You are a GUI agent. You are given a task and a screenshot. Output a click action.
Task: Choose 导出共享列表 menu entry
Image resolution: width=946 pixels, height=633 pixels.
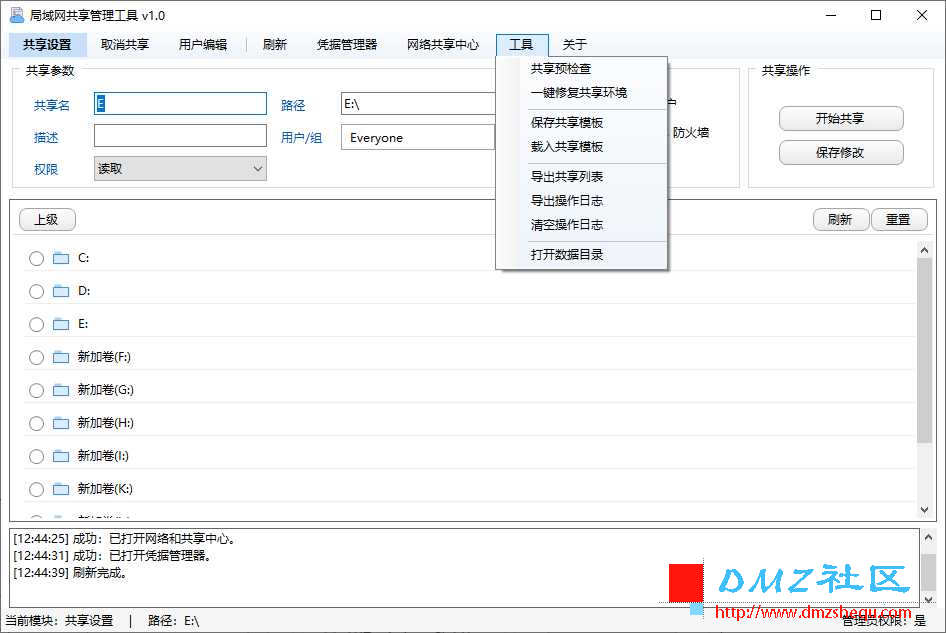click(567, 177)
